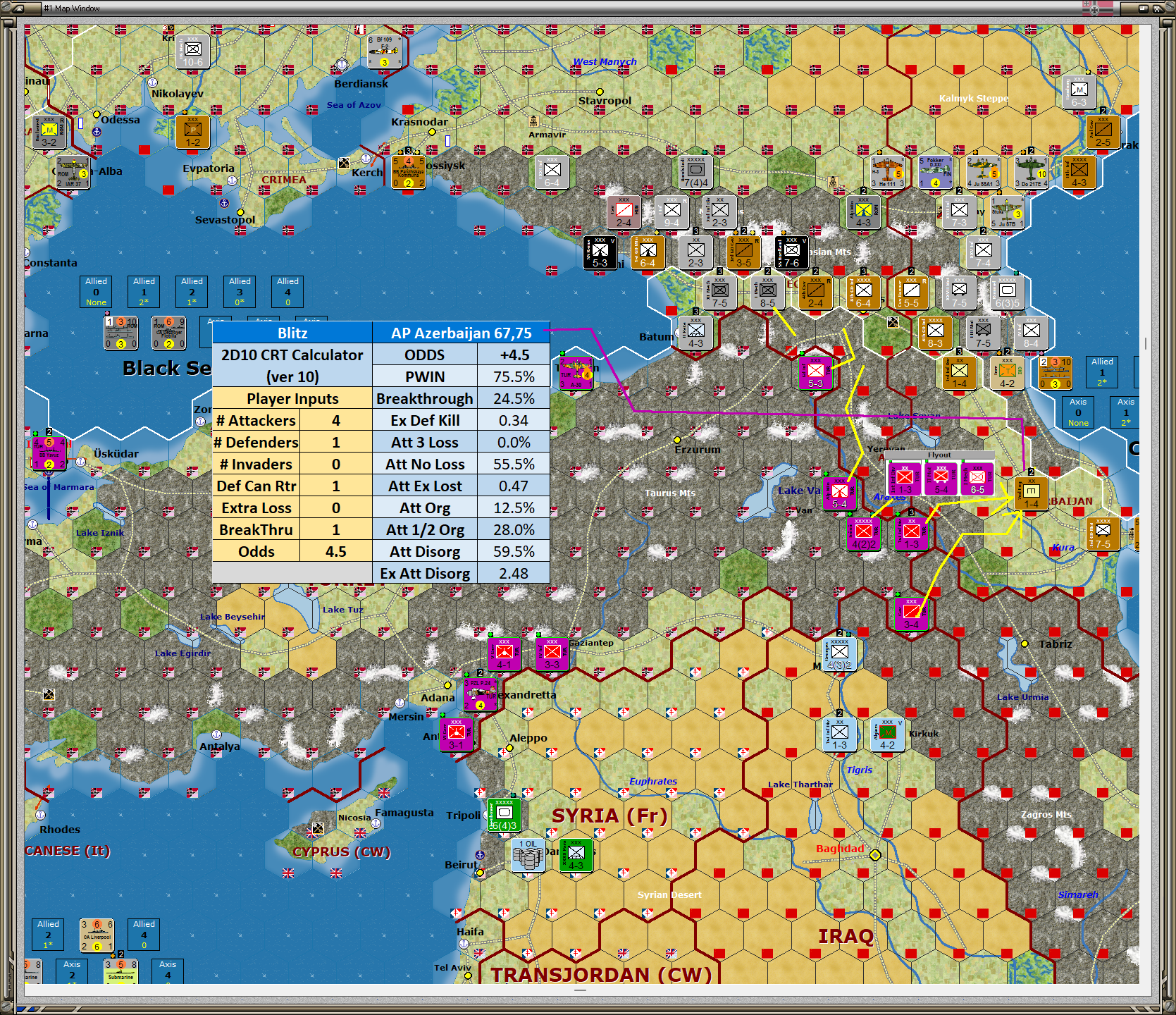The width and height of the screenshot is (1176, 1015).
Task: Select the red 2-4 cavalry counter
Action: coord(624,212)
